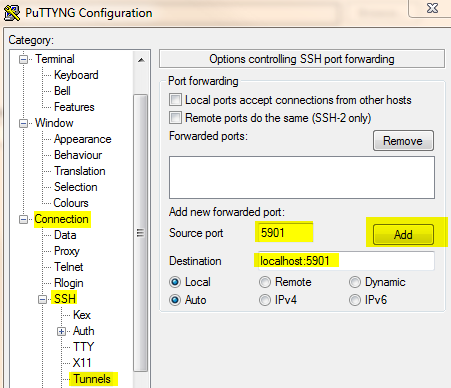The height and width of the screenshot is (388, 451).
Task: Open X11 settings
Action: click(x=82, y=363)
